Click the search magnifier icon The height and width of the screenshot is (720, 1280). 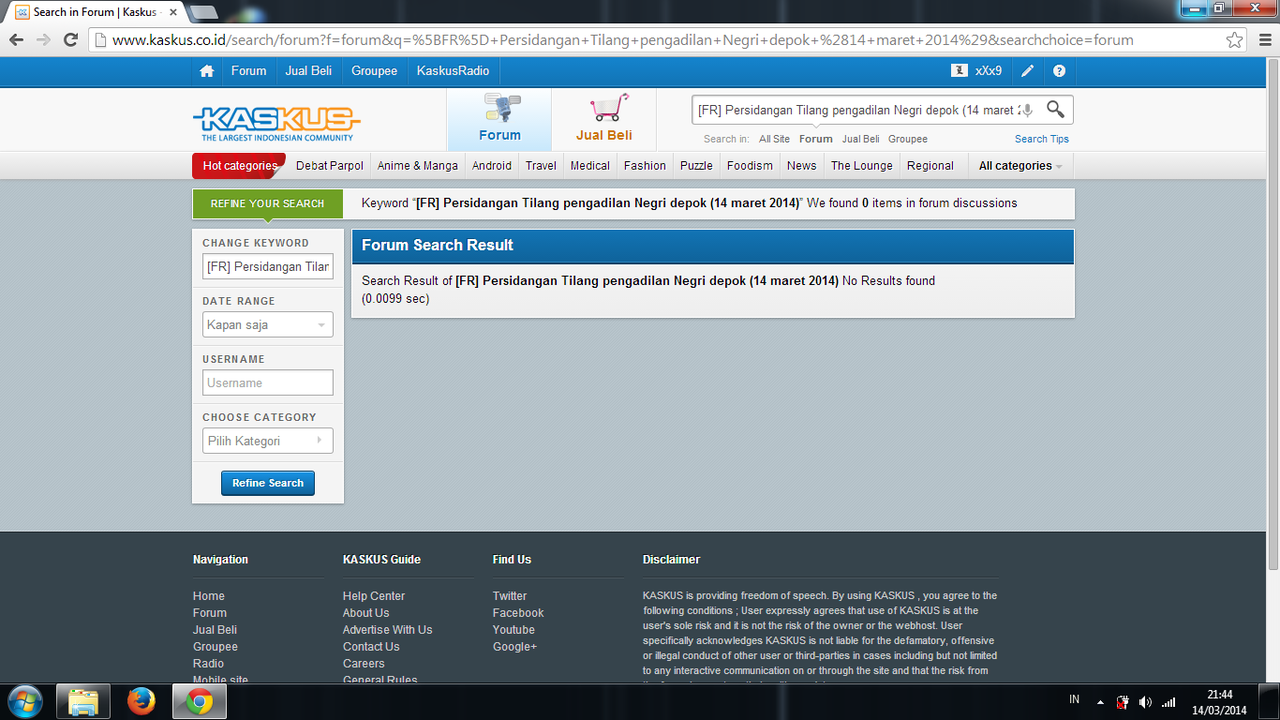coord(1055,109)
